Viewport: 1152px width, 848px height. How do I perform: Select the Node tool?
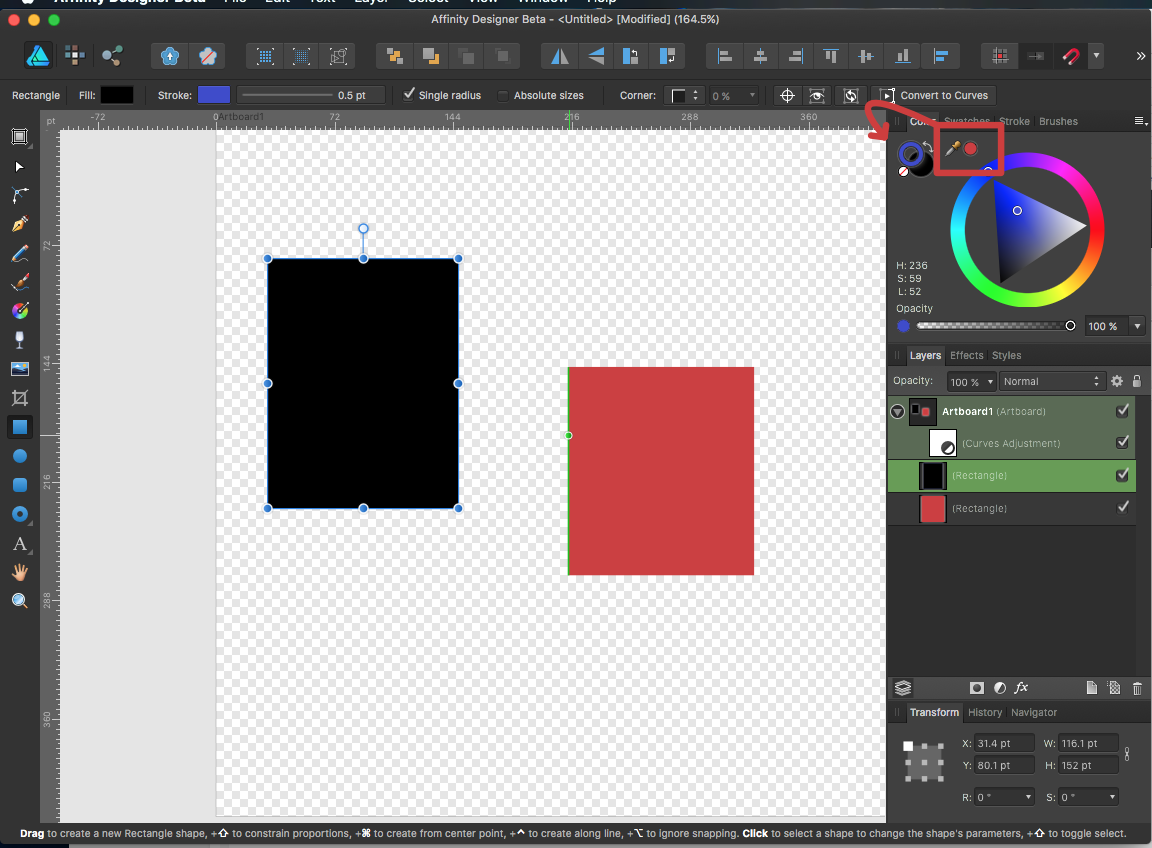pyautogui.click(x=20, y=195)
